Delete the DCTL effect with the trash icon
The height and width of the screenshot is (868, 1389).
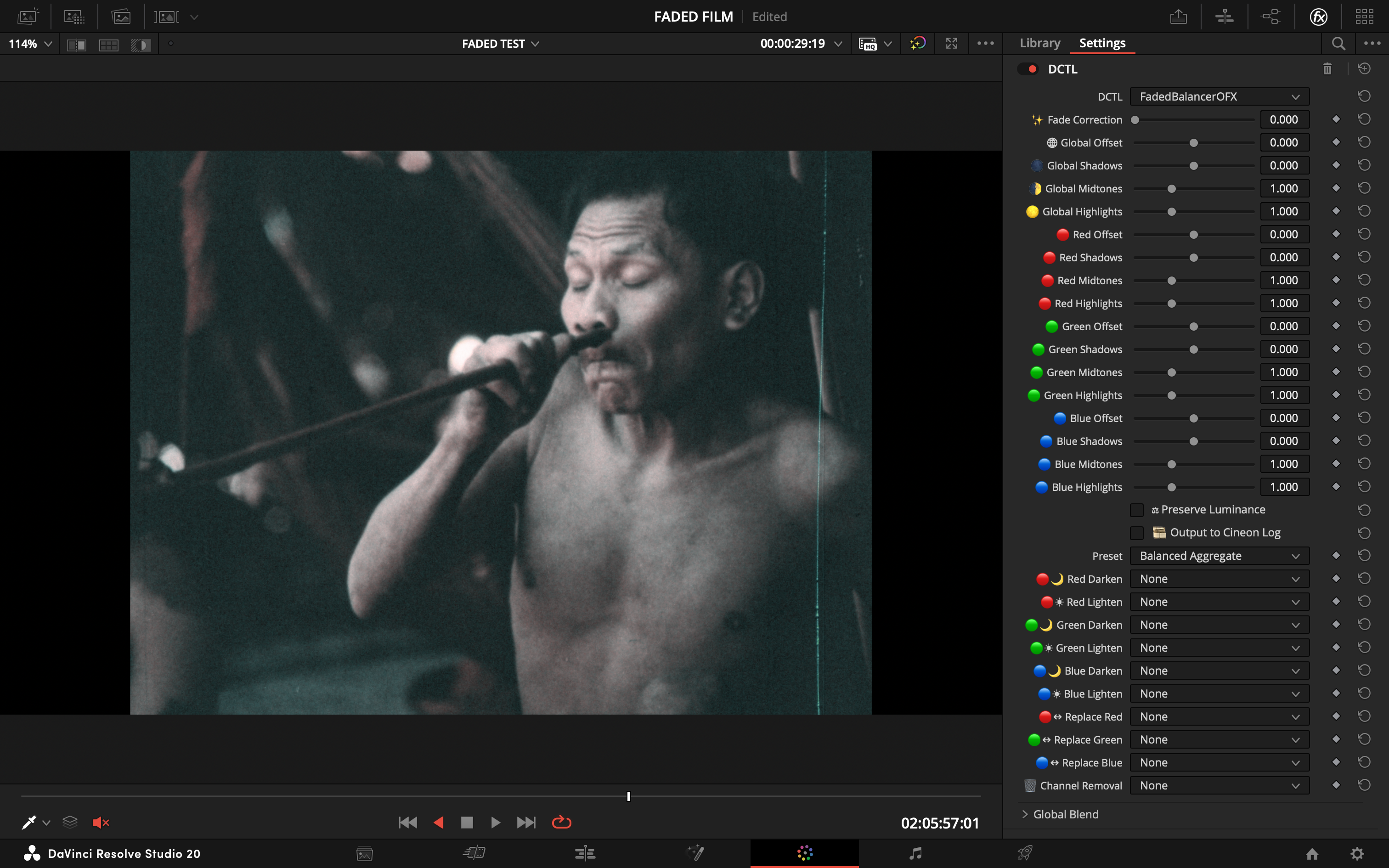(1327, 69)
